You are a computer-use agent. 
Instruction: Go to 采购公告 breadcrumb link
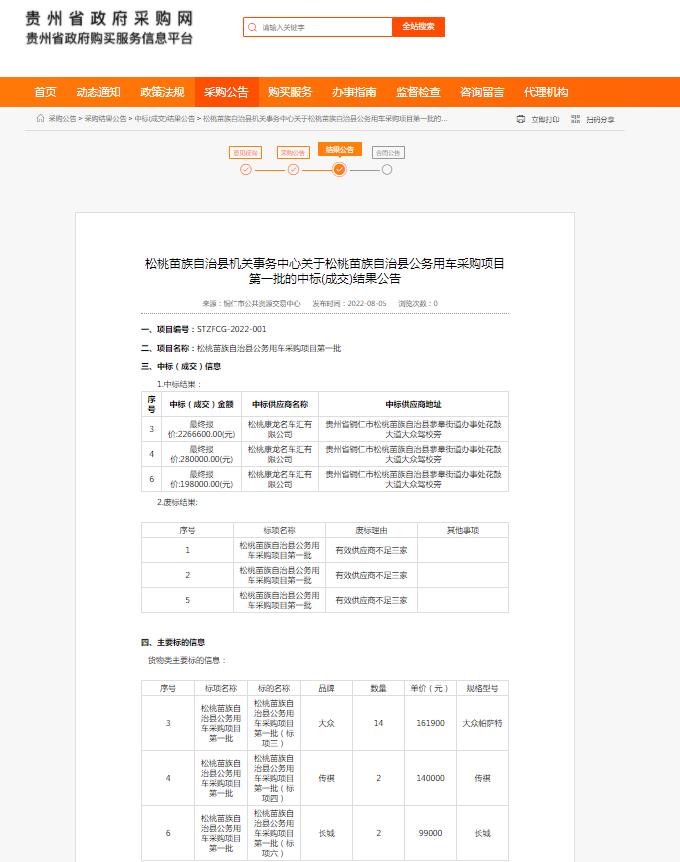pos(63,119)
